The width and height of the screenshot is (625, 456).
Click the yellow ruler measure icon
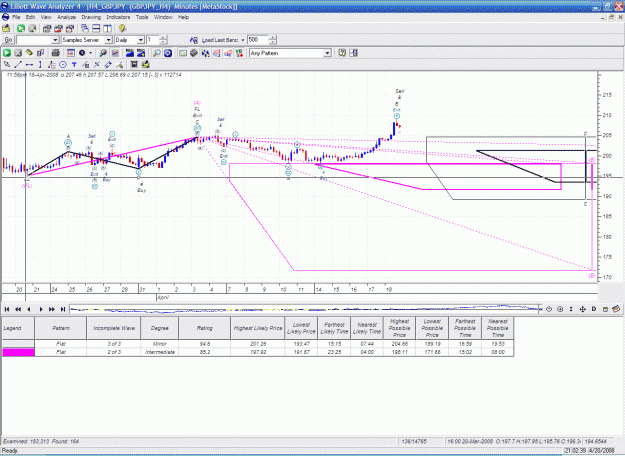29,53
